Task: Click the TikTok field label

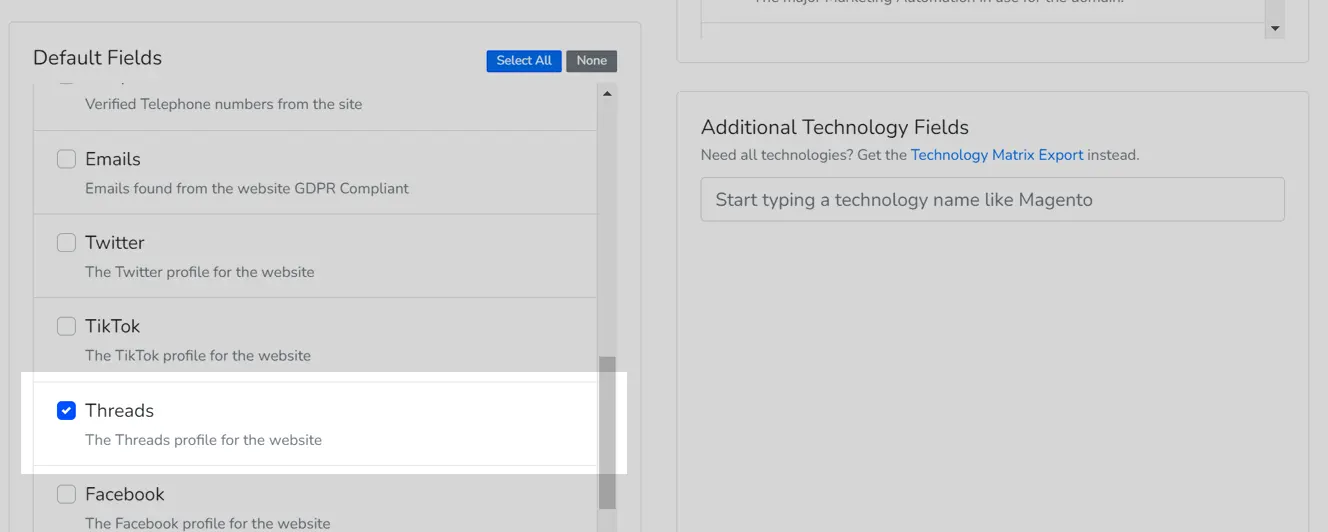Action: click(112, 326)
